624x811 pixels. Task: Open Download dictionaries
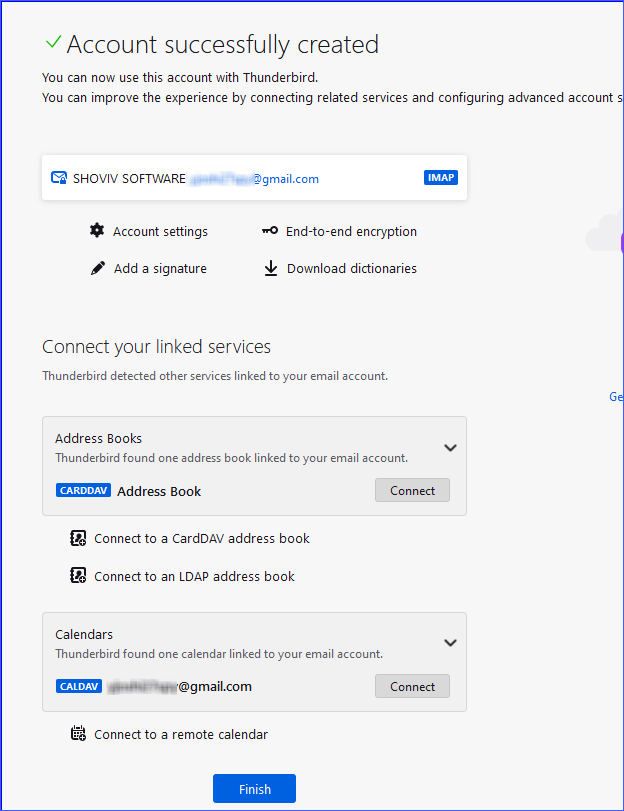tap(352, 268)
